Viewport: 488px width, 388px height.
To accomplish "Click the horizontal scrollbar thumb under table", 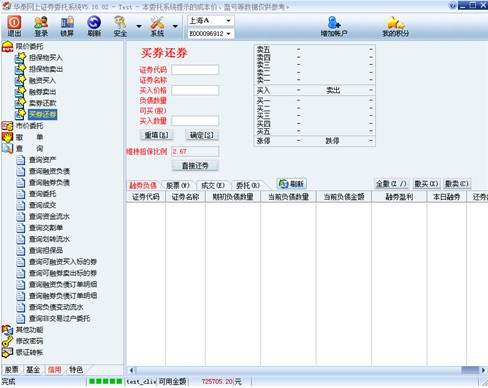I will (x=470, y=370).
